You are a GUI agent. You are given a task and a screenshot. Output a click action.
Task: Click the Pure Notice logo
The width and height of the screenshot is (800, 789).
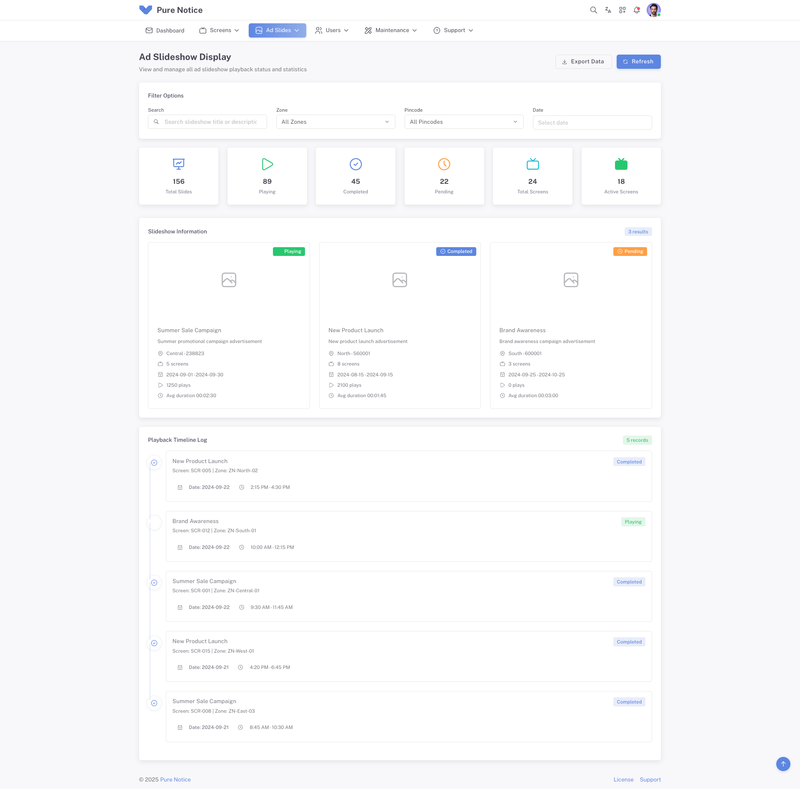pyautogui.click(x=170, y=10)
